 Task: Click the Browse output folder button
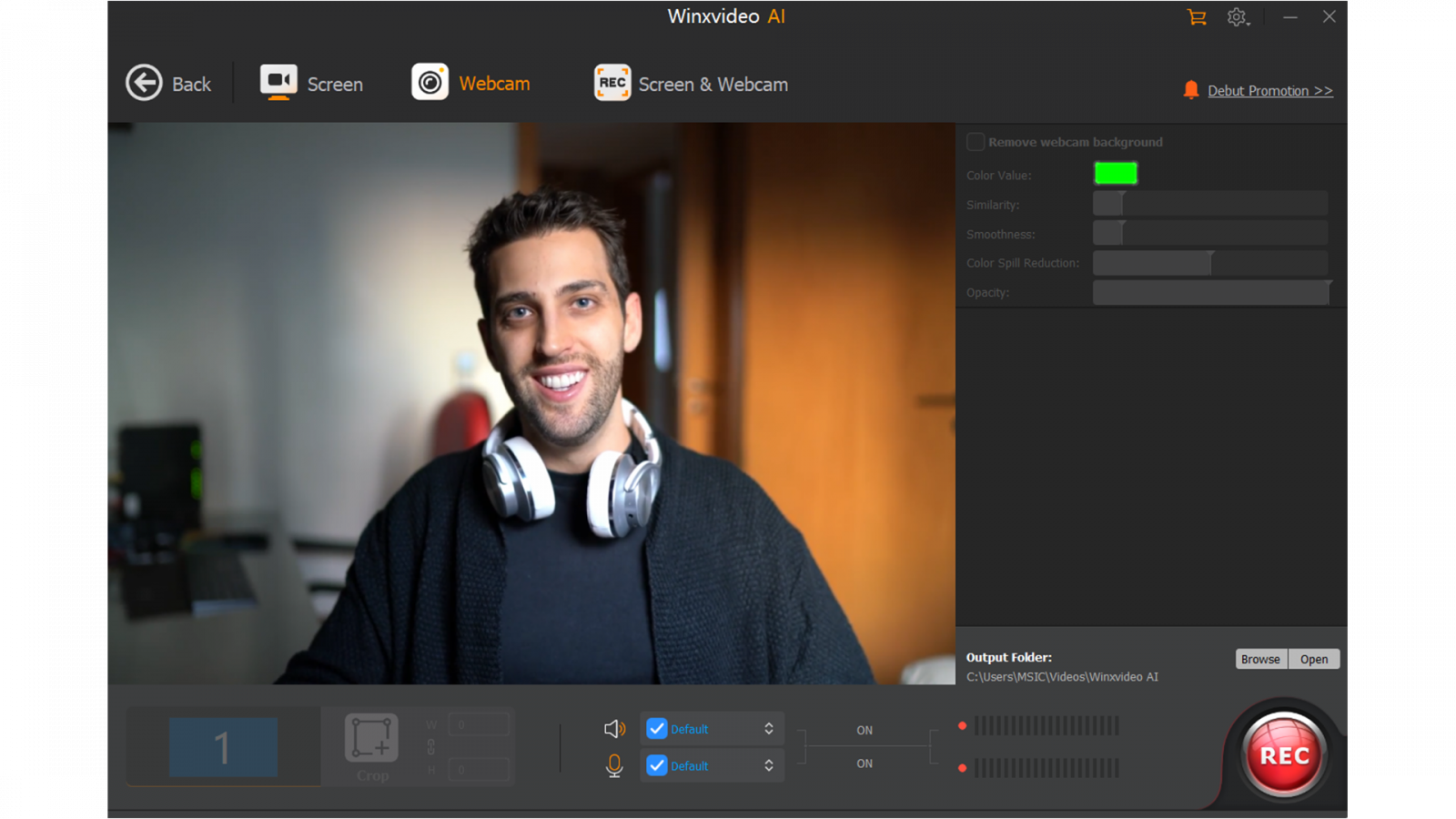(1260, 659)
